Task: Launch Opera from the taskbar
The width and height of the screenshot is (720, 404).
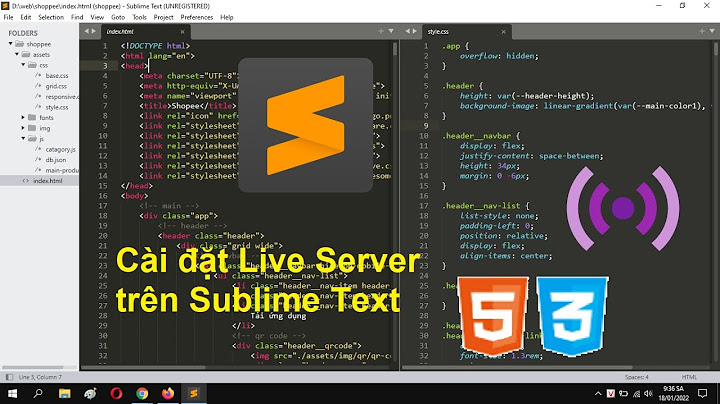Action: 116,393
